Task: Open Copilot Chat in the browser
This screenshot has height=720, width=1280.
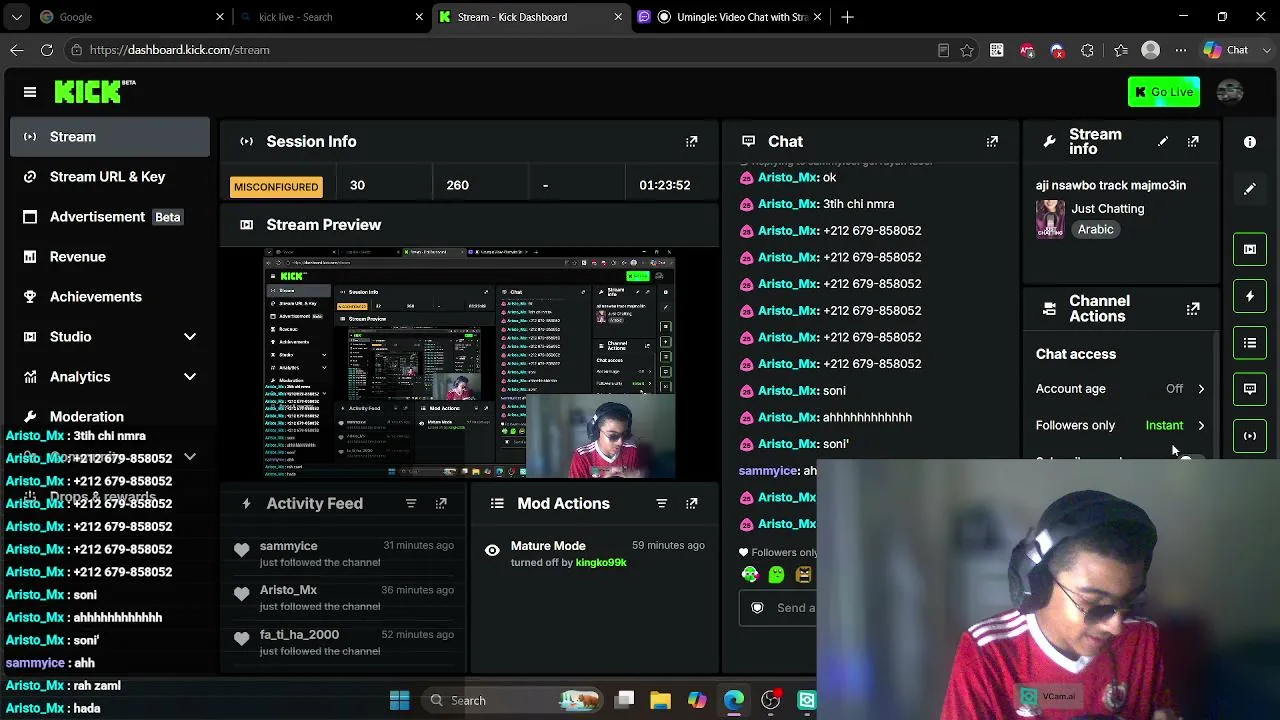Action: [x=1226, y=50]
